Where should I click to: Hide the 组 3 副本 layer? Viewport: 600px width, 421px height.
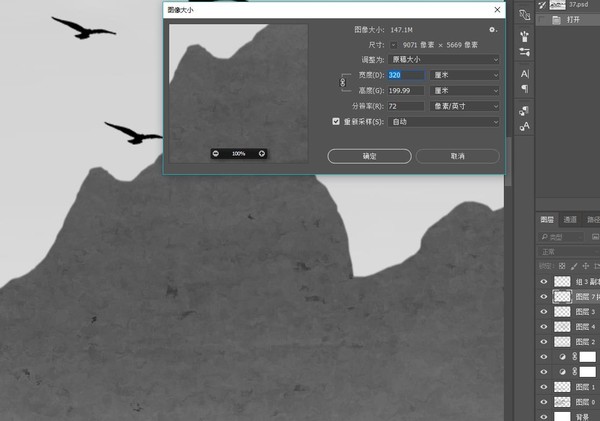[x=544, y=282]
